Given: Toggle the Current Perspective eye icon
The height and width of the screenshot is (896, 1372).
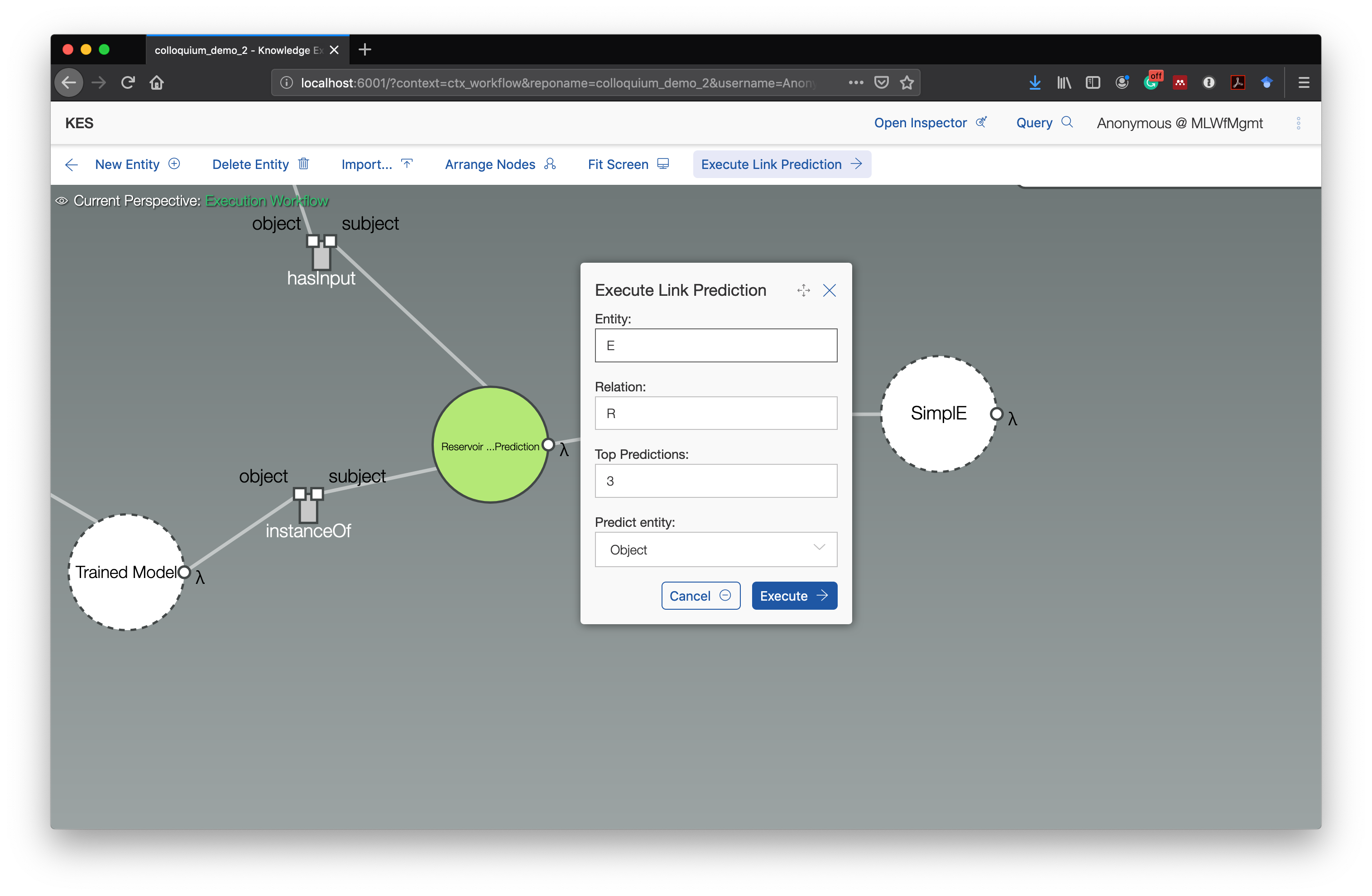Looking at the screenshot, I should coord(62,201).
